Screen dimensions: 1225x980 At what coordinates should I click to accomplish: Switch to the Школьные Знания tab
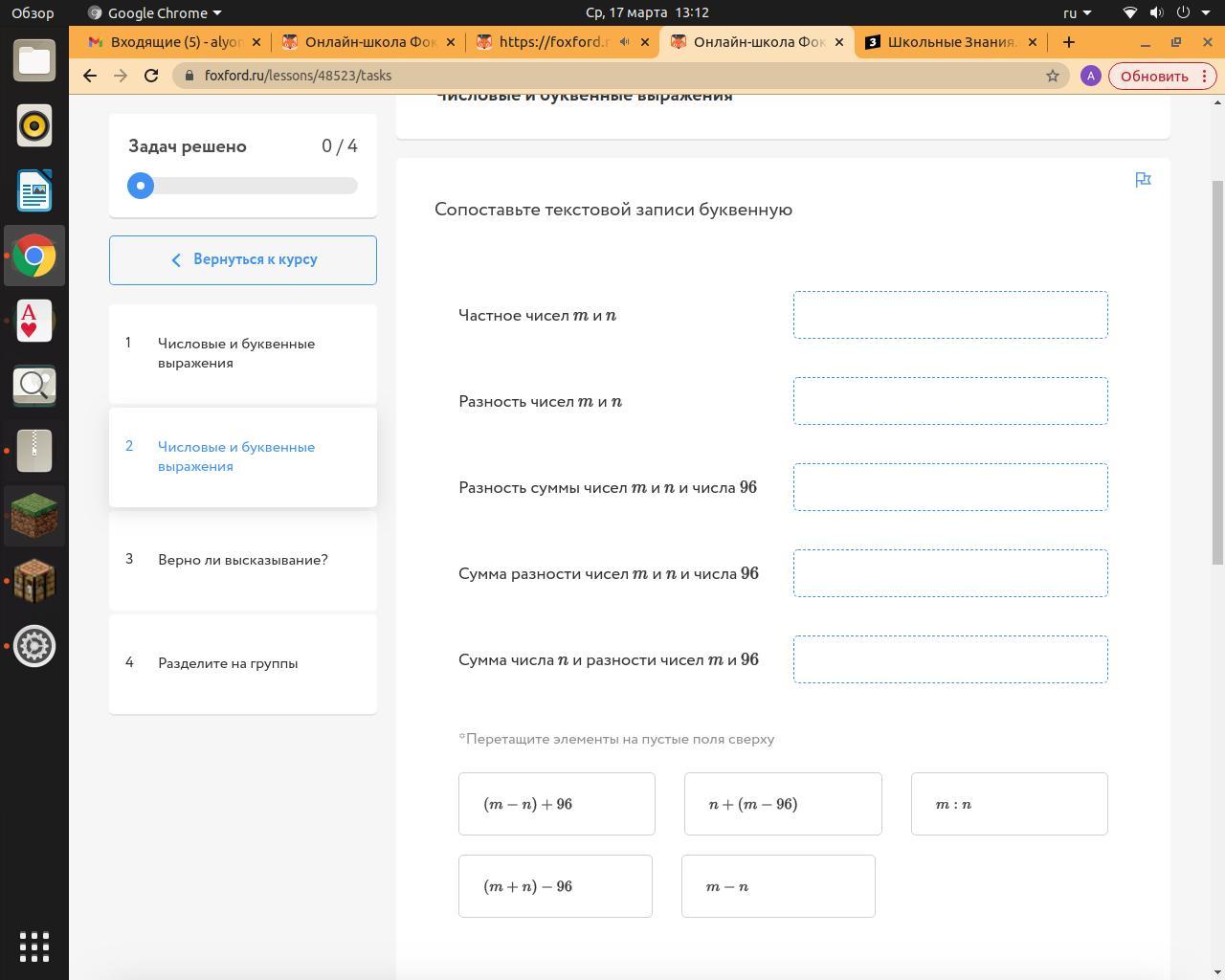coord(950,42)
